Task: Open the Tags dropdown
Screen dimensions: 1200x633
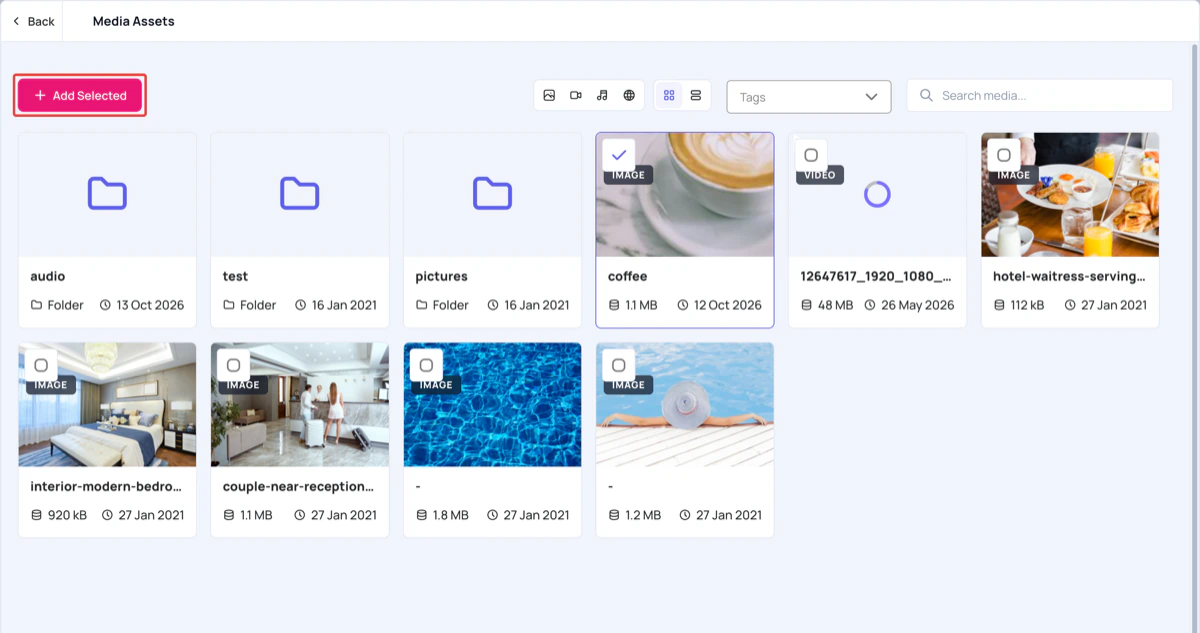Action: [808, 97]
